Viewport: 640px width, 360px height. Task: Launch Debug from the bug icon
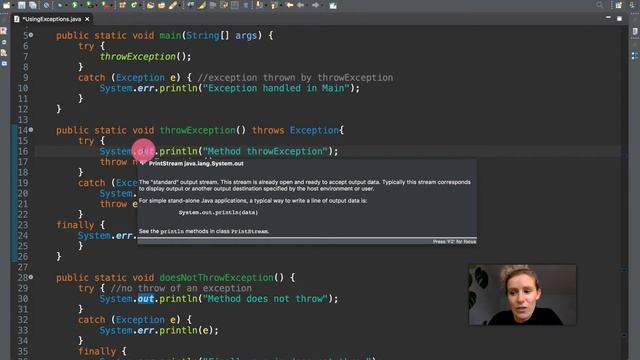pos(60,5)
